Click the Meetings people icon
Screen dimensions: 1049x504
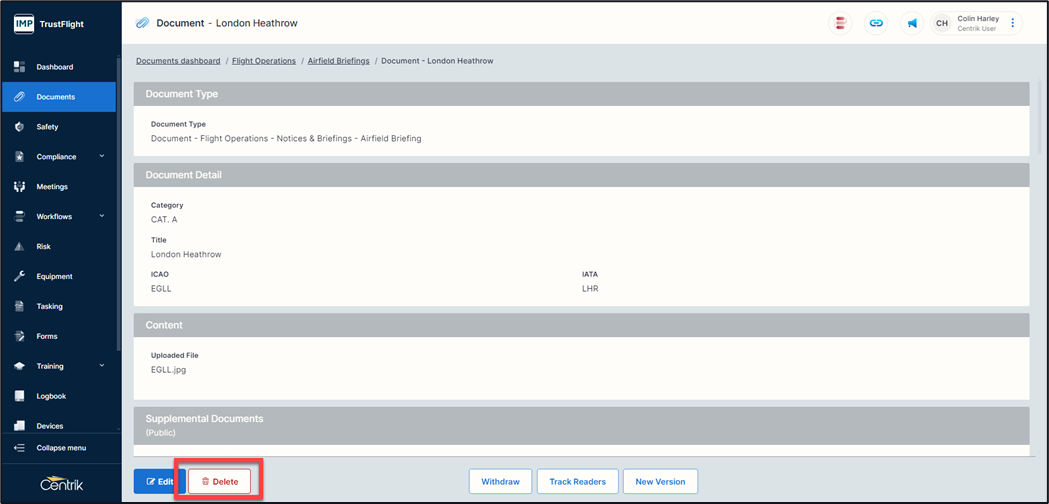coord(19,187)
